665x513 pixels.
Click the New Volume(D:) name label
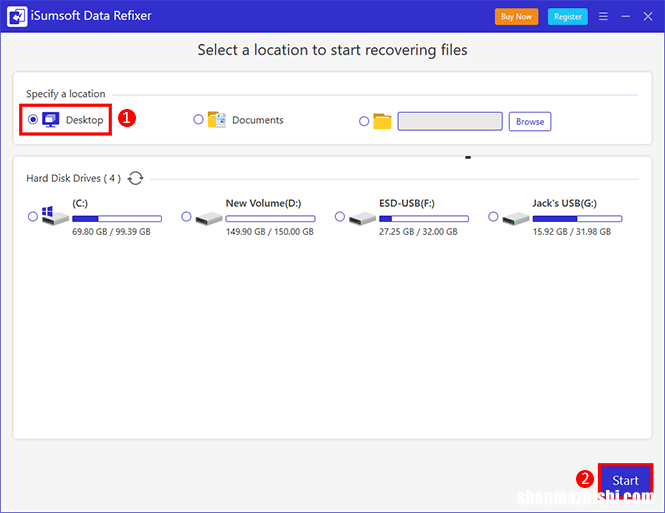pyautogui.click(x=263, y=204)
